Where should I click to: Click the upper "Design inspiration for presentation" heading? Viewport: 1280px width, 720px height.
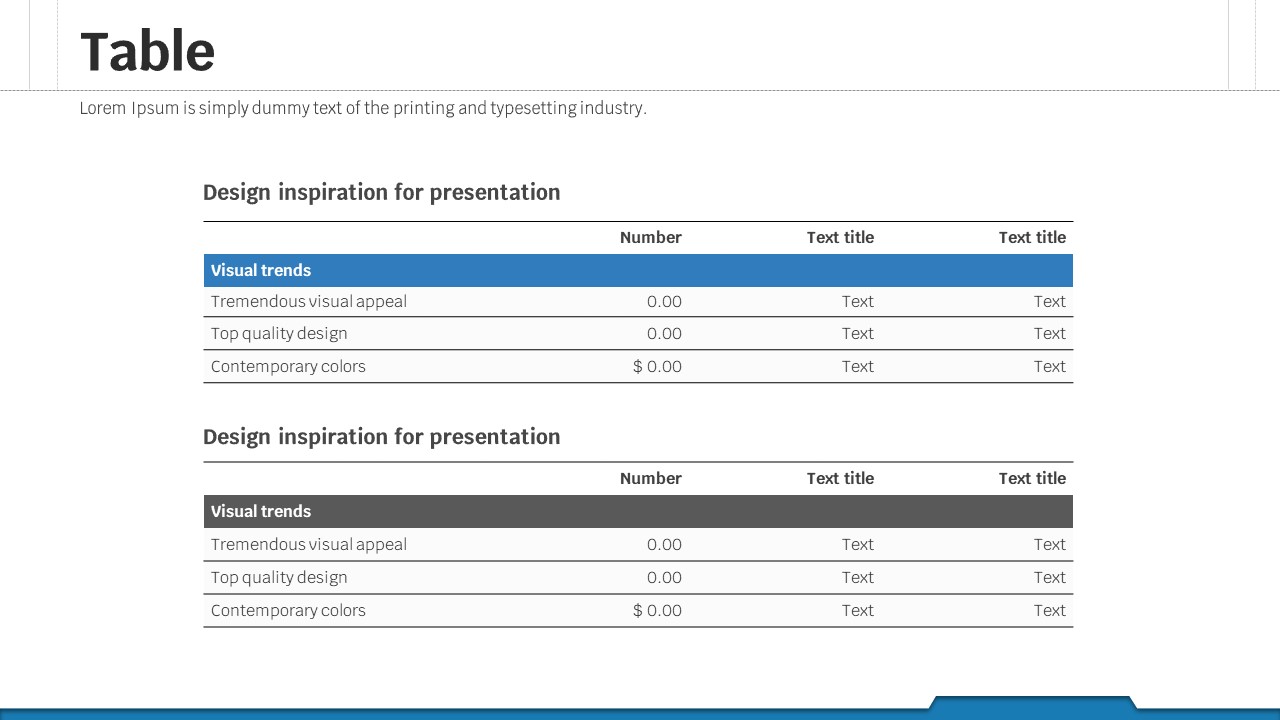click(381, 192)
